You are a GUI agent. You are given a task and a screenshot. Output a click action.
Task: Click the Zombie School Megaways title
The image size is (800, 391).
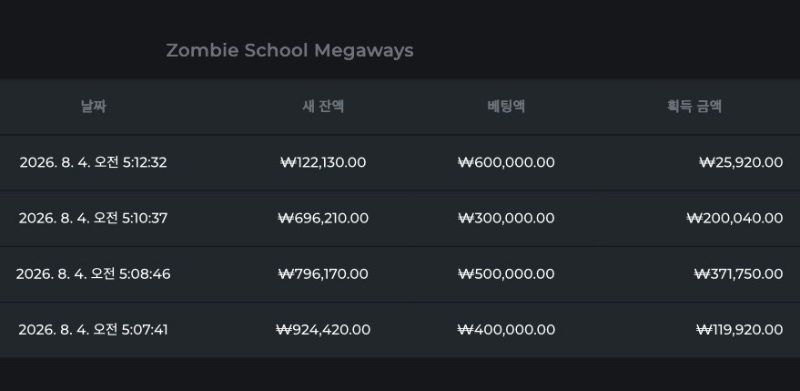pyautogui.click(x=290, y=51)
